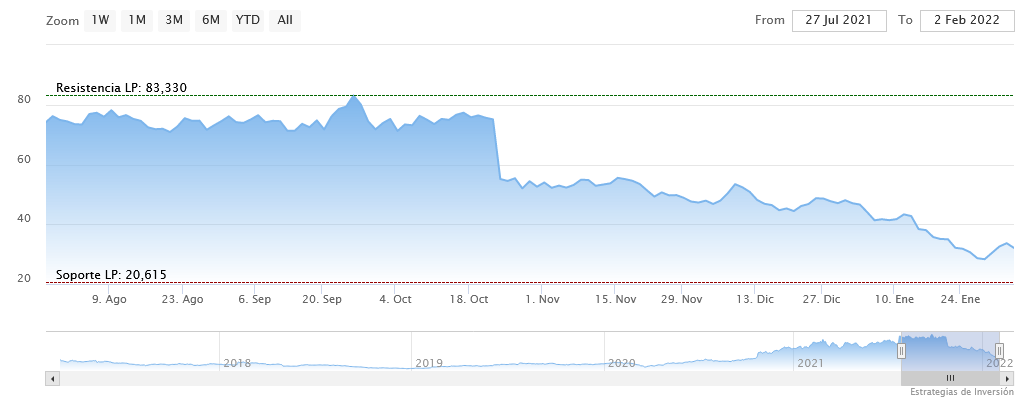
Task: Click the 18. Oct axis label
Action: tap(470, 299)
